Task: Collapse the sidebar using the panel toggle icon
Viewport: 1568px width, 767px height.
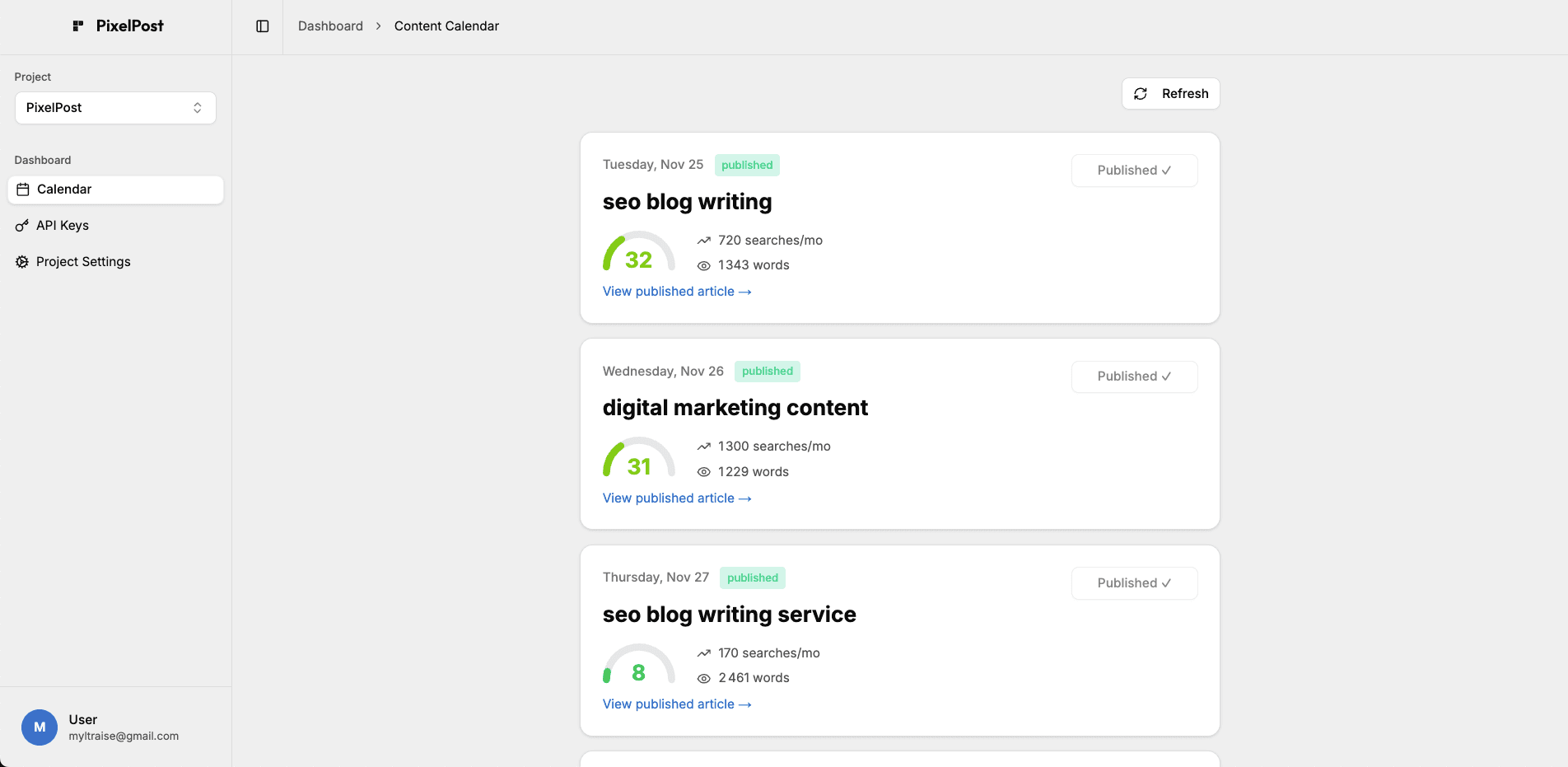Action: coord(262,26)
